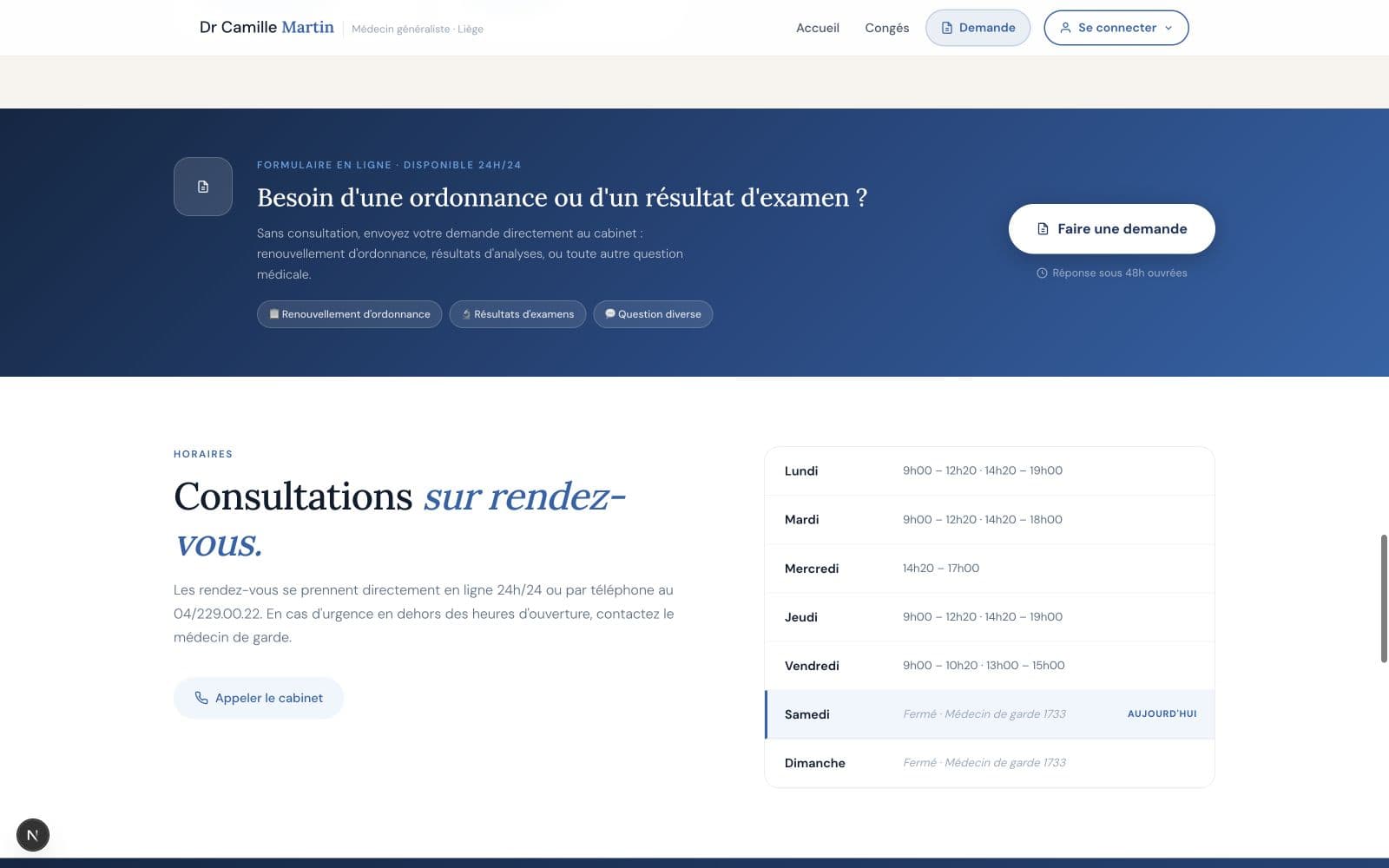Click the page vertical scrollbar thumb
The image size is (1389, 868).
pos(1384,599)
